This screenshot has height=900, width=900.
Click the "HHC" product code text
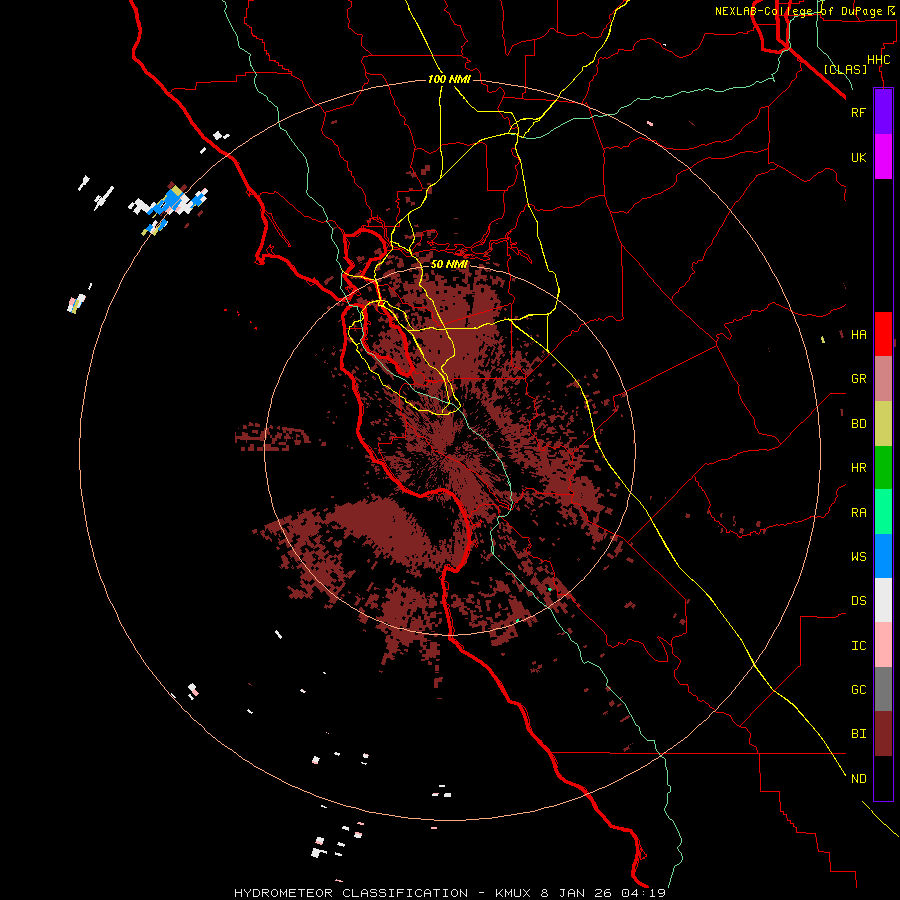tap(878, 60)
